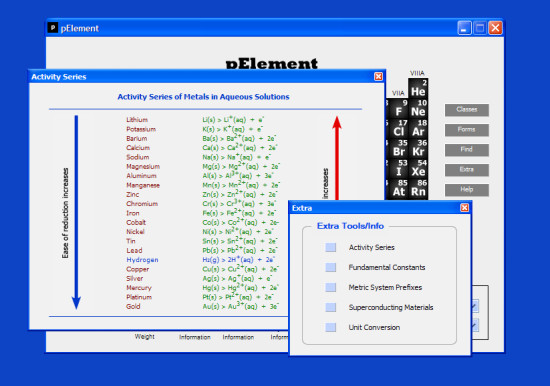This screenshot has width=550, height=386.
Task: Click the Xenon (Xe) element tile
Action: (x=418, y=168)
